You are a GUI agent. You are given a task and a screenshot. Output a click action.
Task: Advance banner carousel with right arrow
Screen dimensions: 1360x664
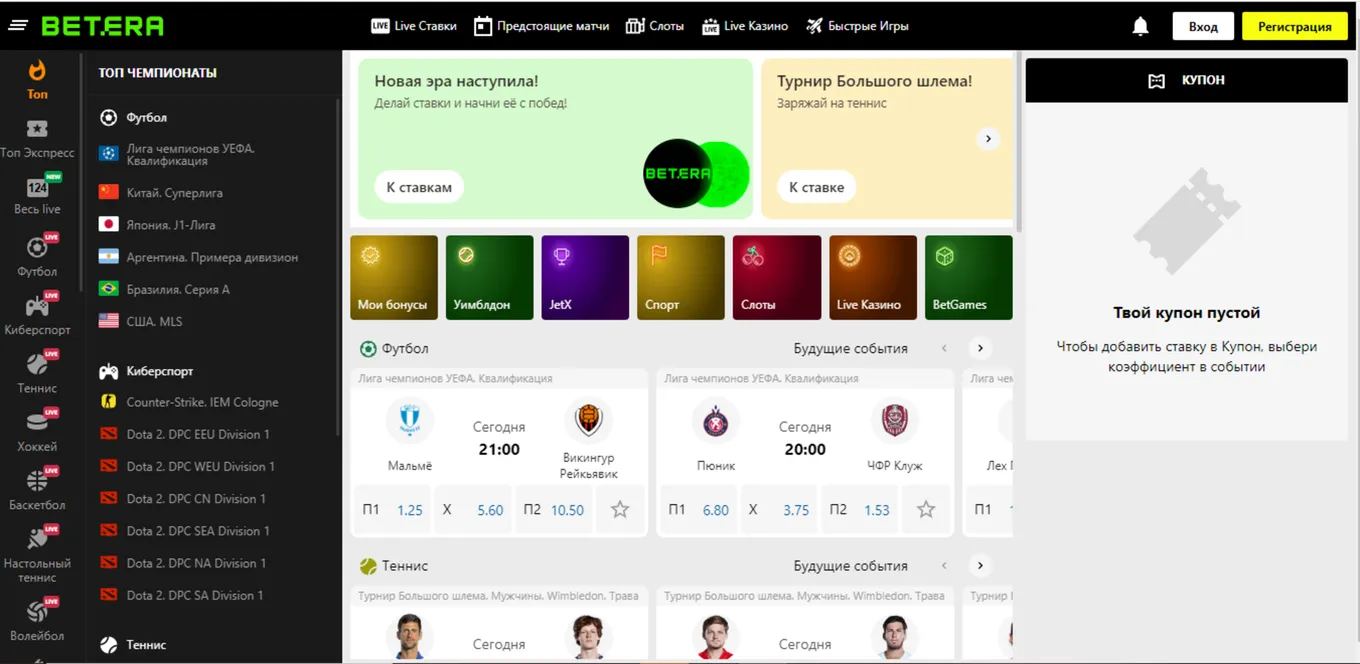(x=988, y=139)
